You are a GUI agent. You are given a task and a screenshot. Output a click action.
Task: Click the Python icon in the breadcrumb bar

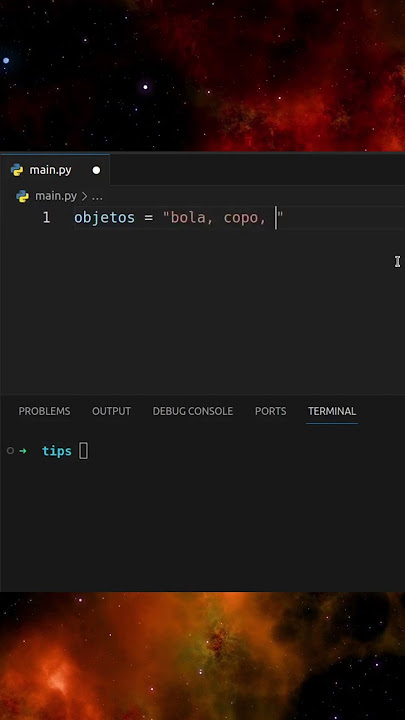22,197
